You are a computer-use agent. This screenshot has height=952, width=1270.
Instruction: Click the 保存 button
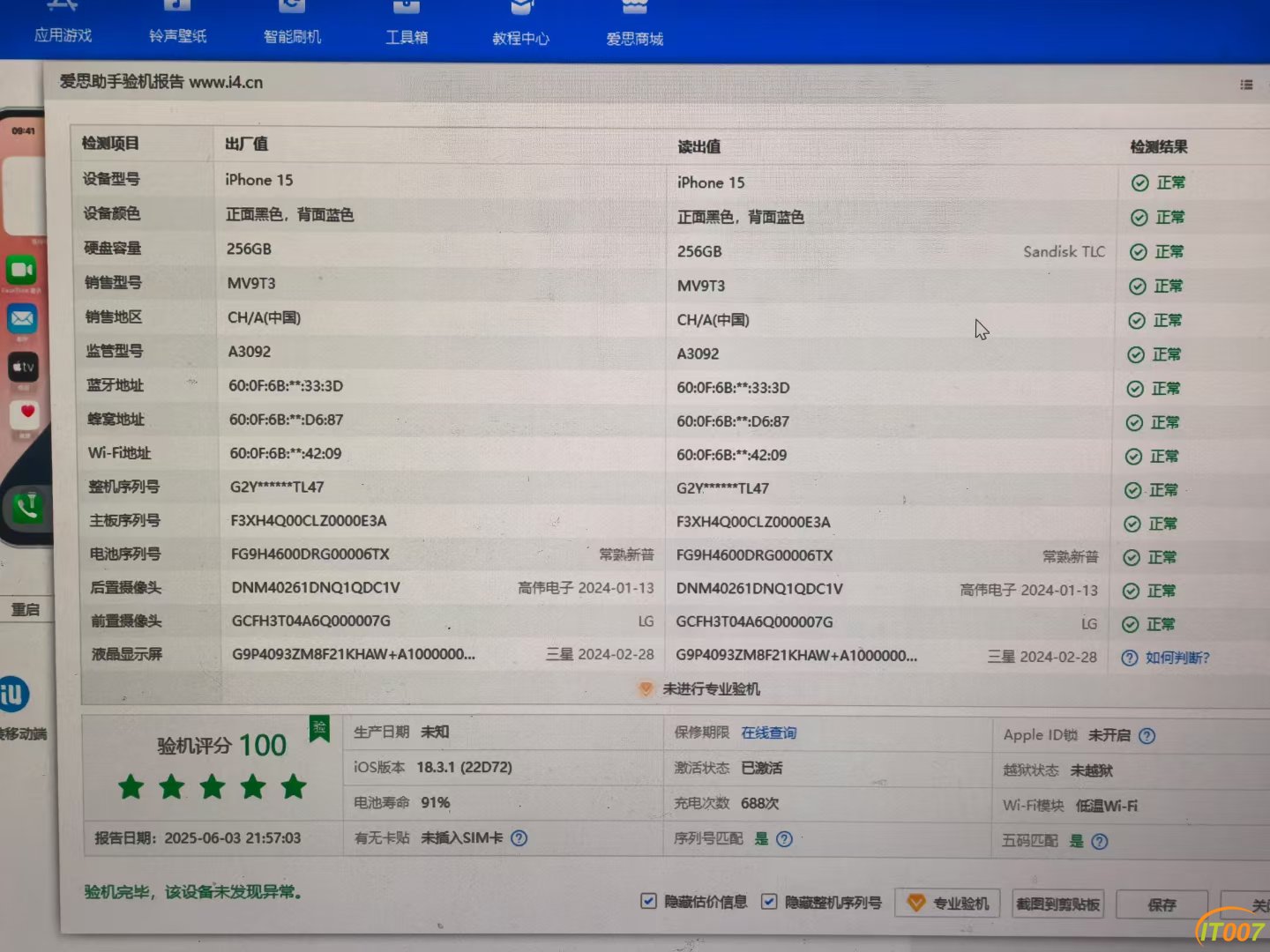[x=1161, y=905]
